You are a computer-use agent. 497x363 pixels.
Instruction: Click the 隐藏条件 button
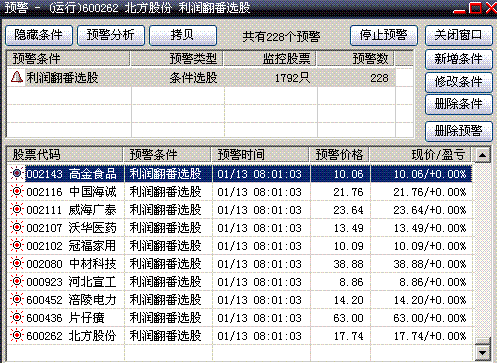[x=39, y=35]
